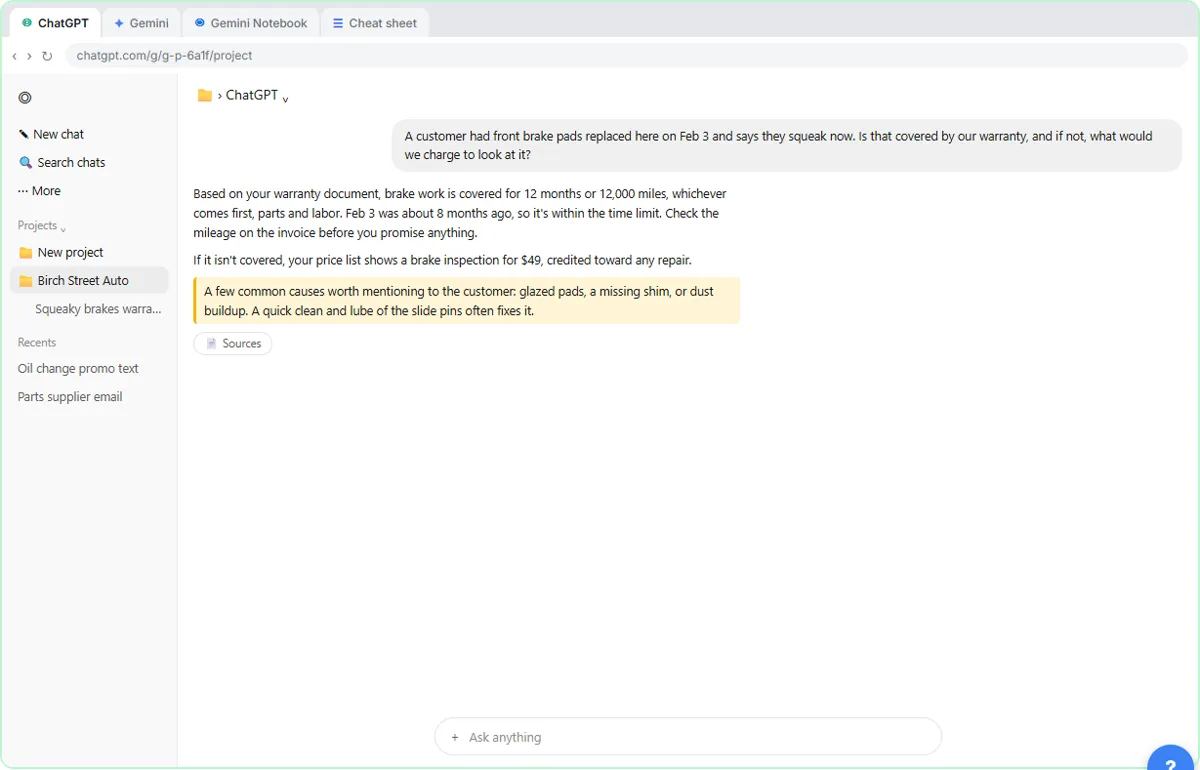Click the folder icon beside New project
The image size is (1200, 770).
click(x=26, y=253)
